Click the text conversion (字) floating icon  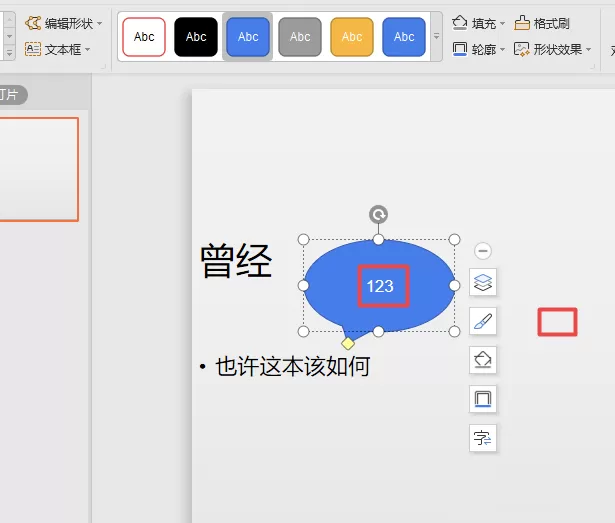[x=483, y=438]
